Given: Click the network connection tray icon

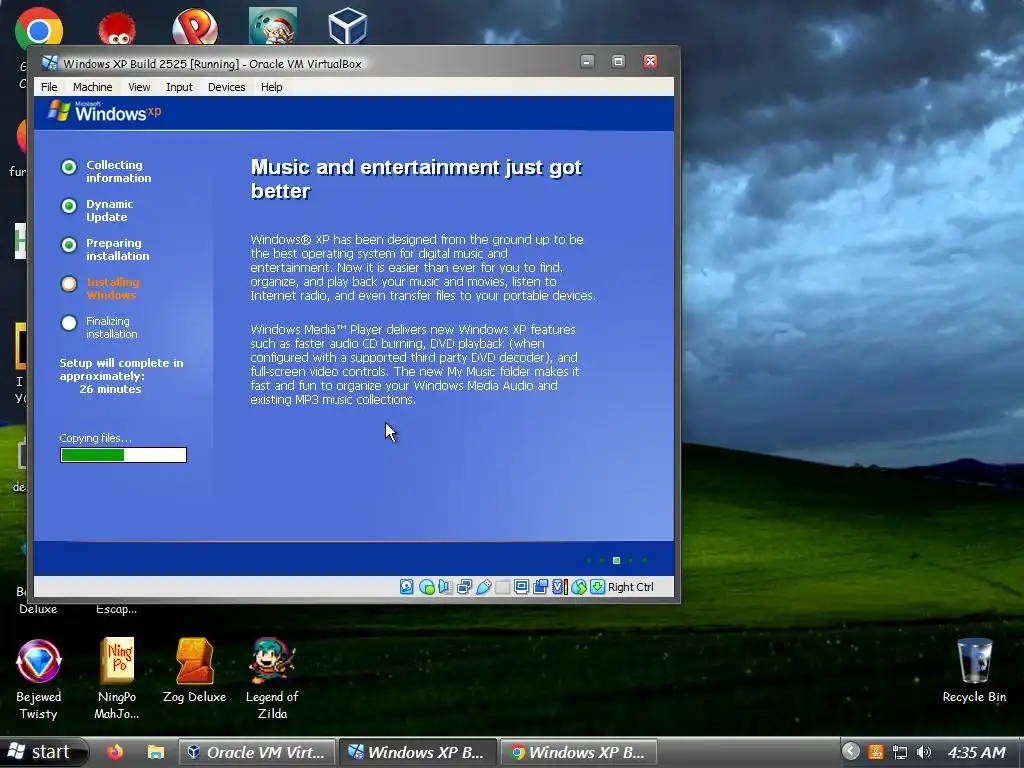Looking at the screenshot, I should tap(900, 752).
